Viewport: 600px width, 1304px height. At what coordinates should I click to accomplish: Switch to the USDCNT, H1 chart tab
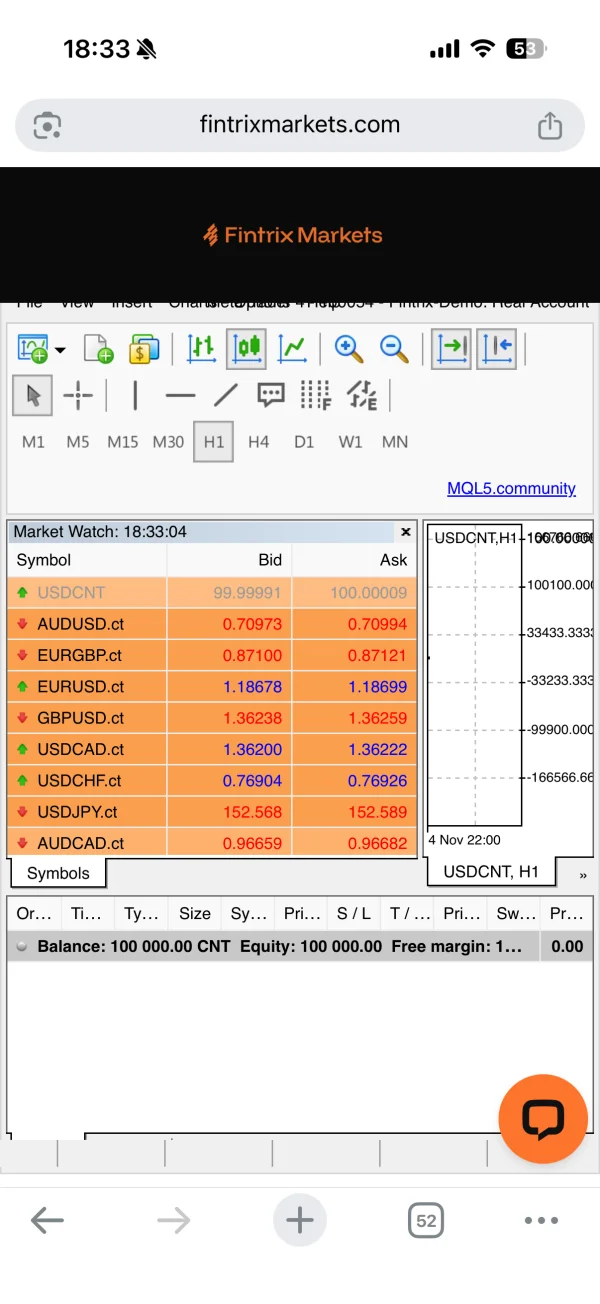pos(491,872)
